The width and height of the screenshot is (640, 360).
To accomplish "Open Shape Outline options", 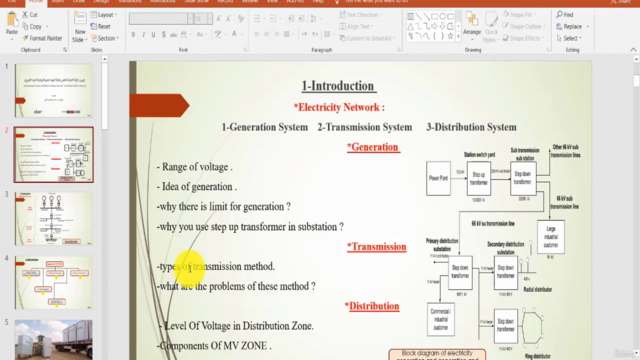I will coord(524,26).
